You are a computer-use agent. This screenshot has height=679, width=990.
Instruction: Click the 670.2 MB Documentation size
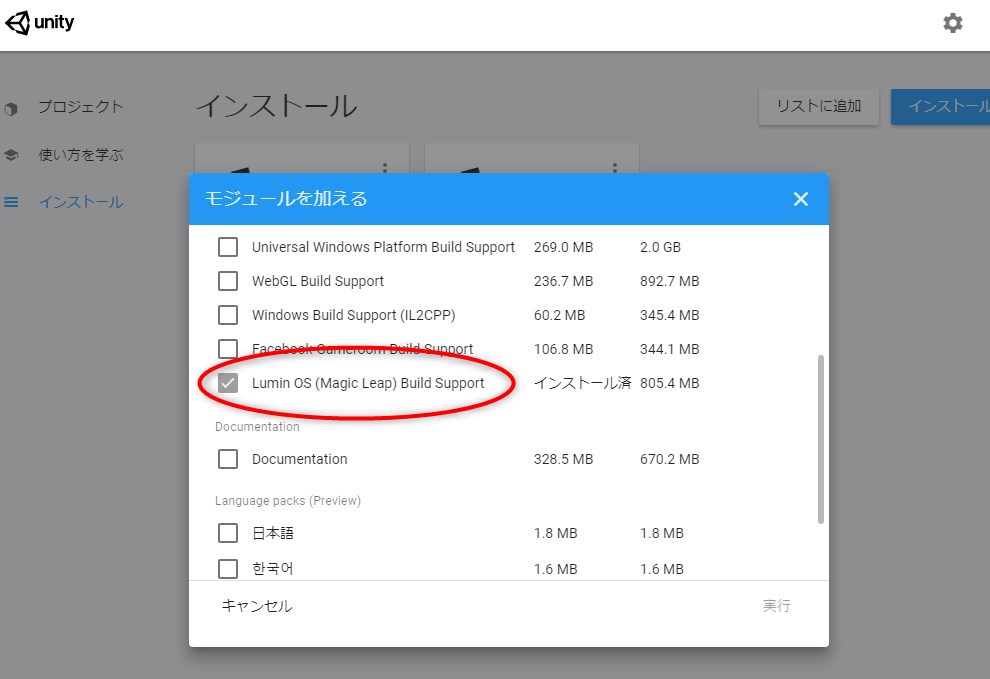(669, 459)
